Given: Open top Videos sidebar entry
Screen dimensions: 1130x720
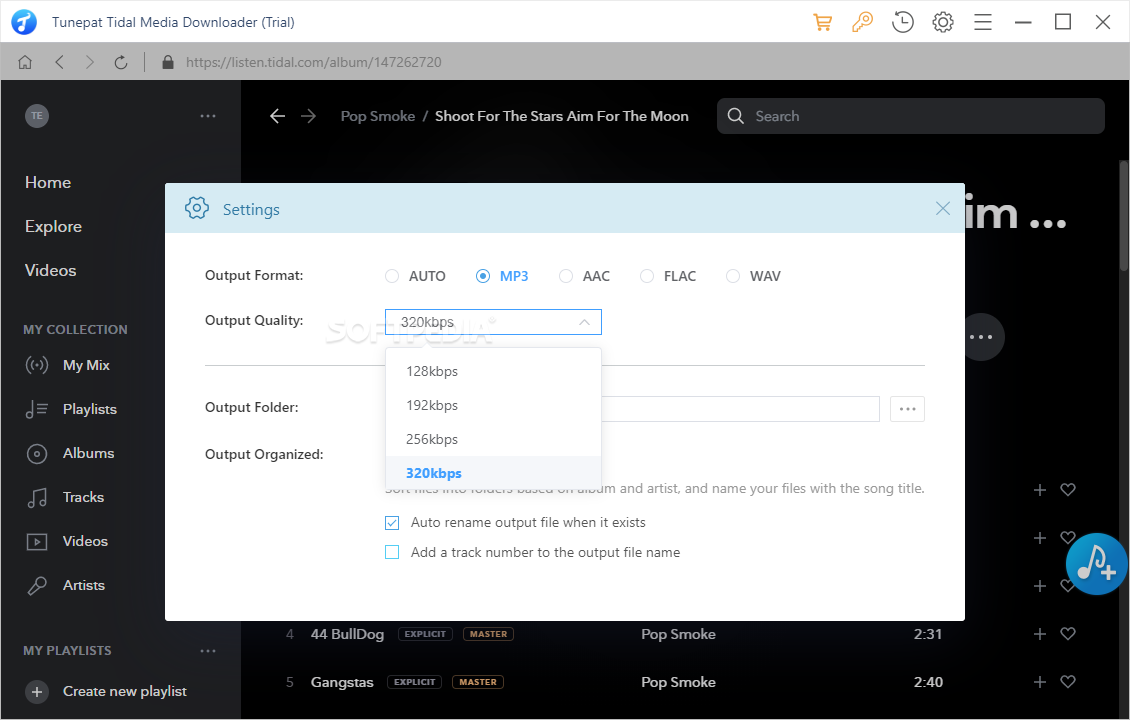Looking at the screenshot, I should coord(50,270).
